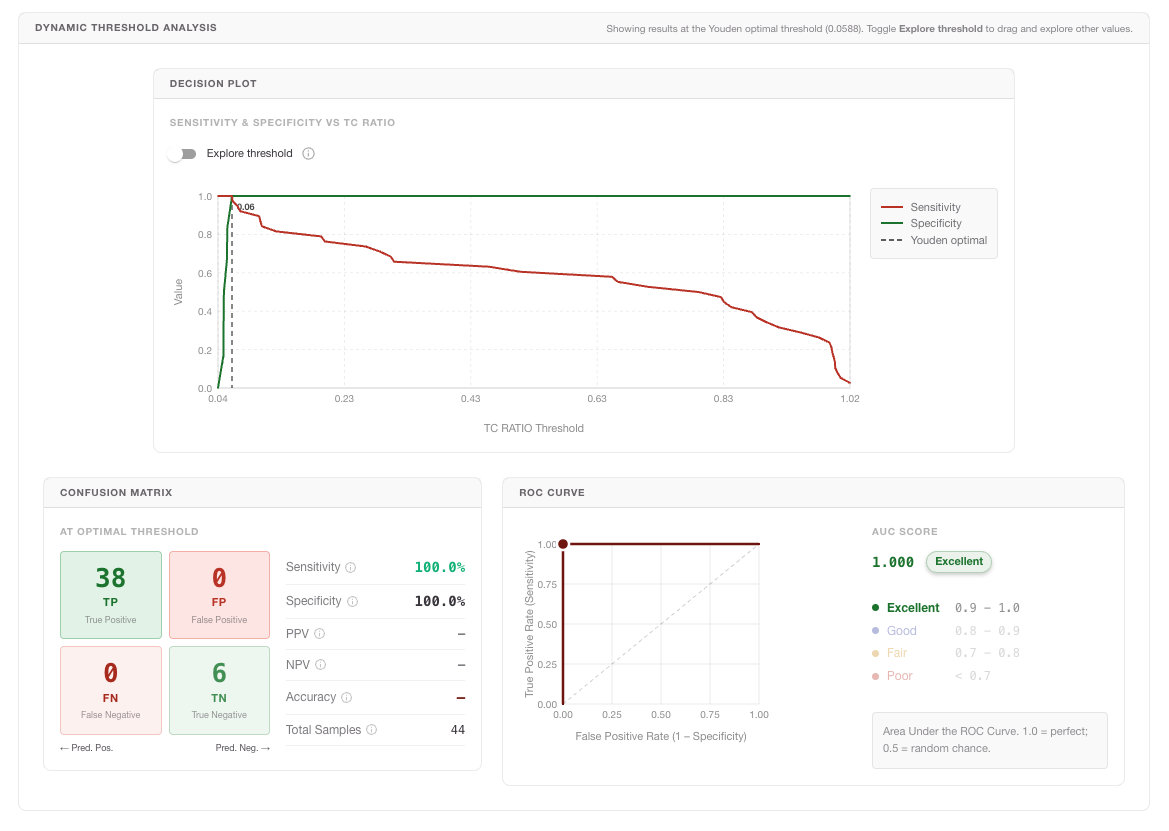This screenshot has width=1169, height=831.
Task: Click the 0.06 Youden threshold marker label
Action: tap(246, 207)
